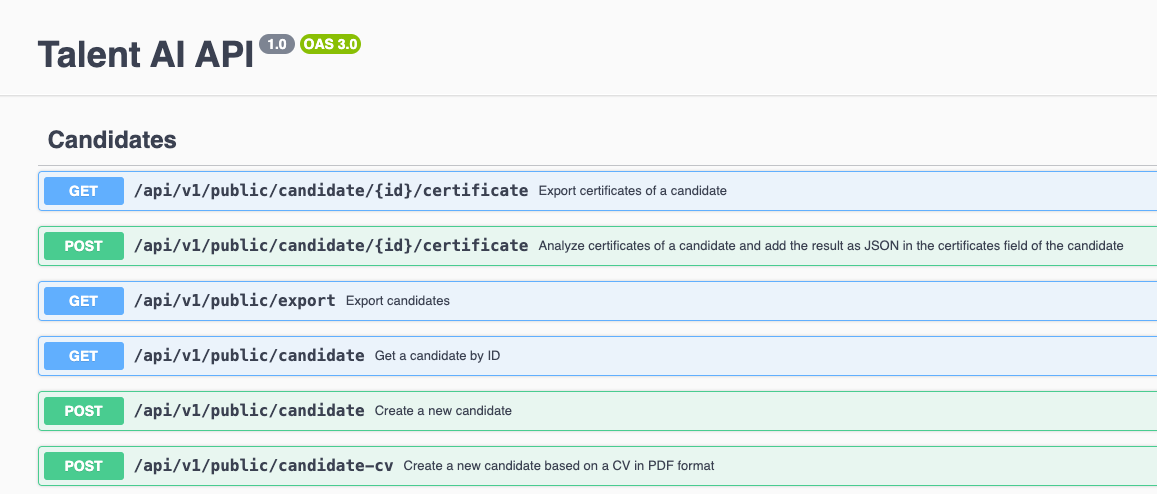This screenshot has width=1157, height=494.
Task: Click the "Analyze certificates of a candidate" description
Action: (830, 246)
